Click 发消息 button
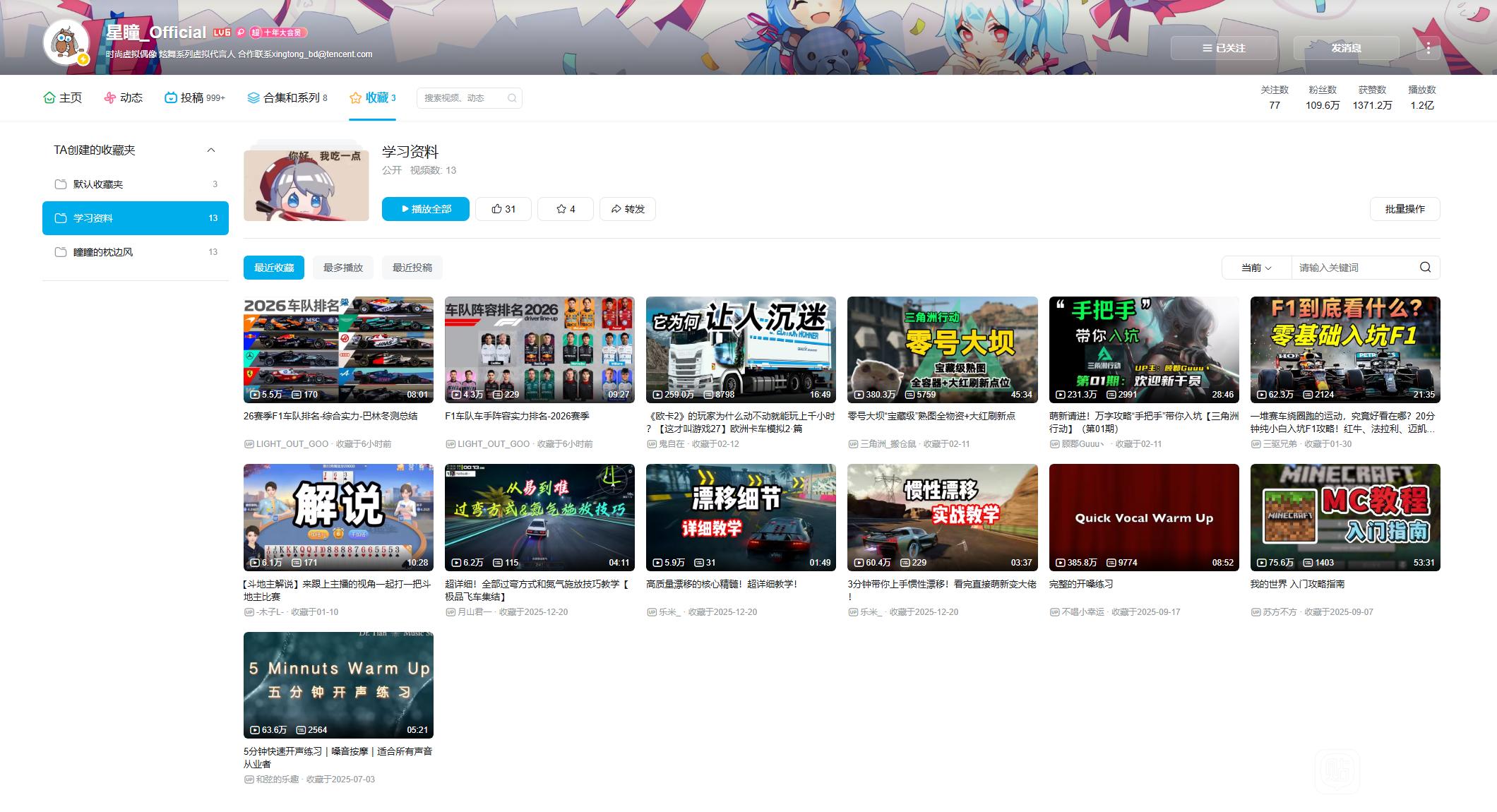Image resolution: width=1497 pixels, height=812 pixels. (x=1346, y=48)
